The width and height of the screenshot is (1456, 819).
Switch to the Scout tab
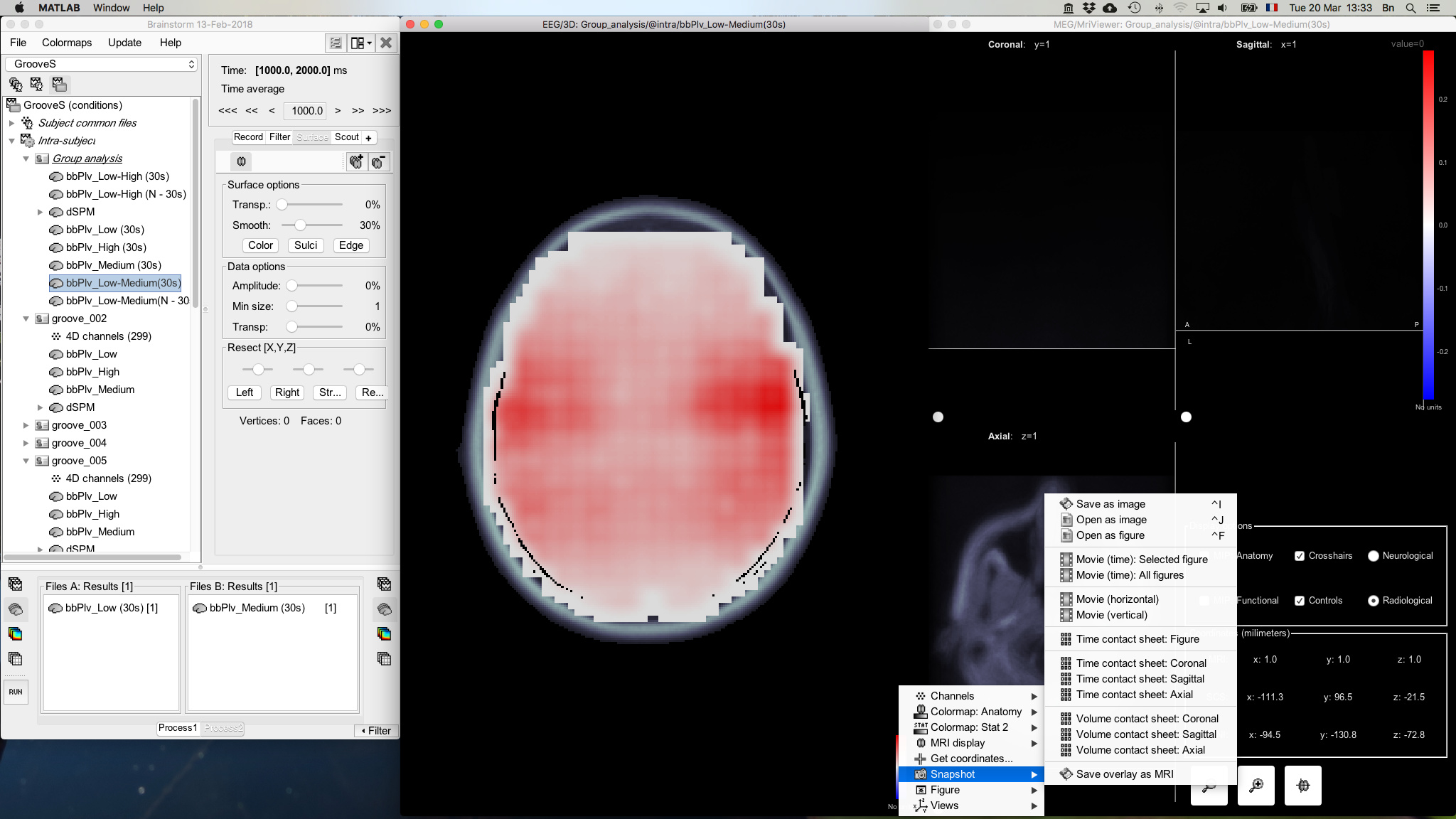pyautogui.click(x=347, y=137)
